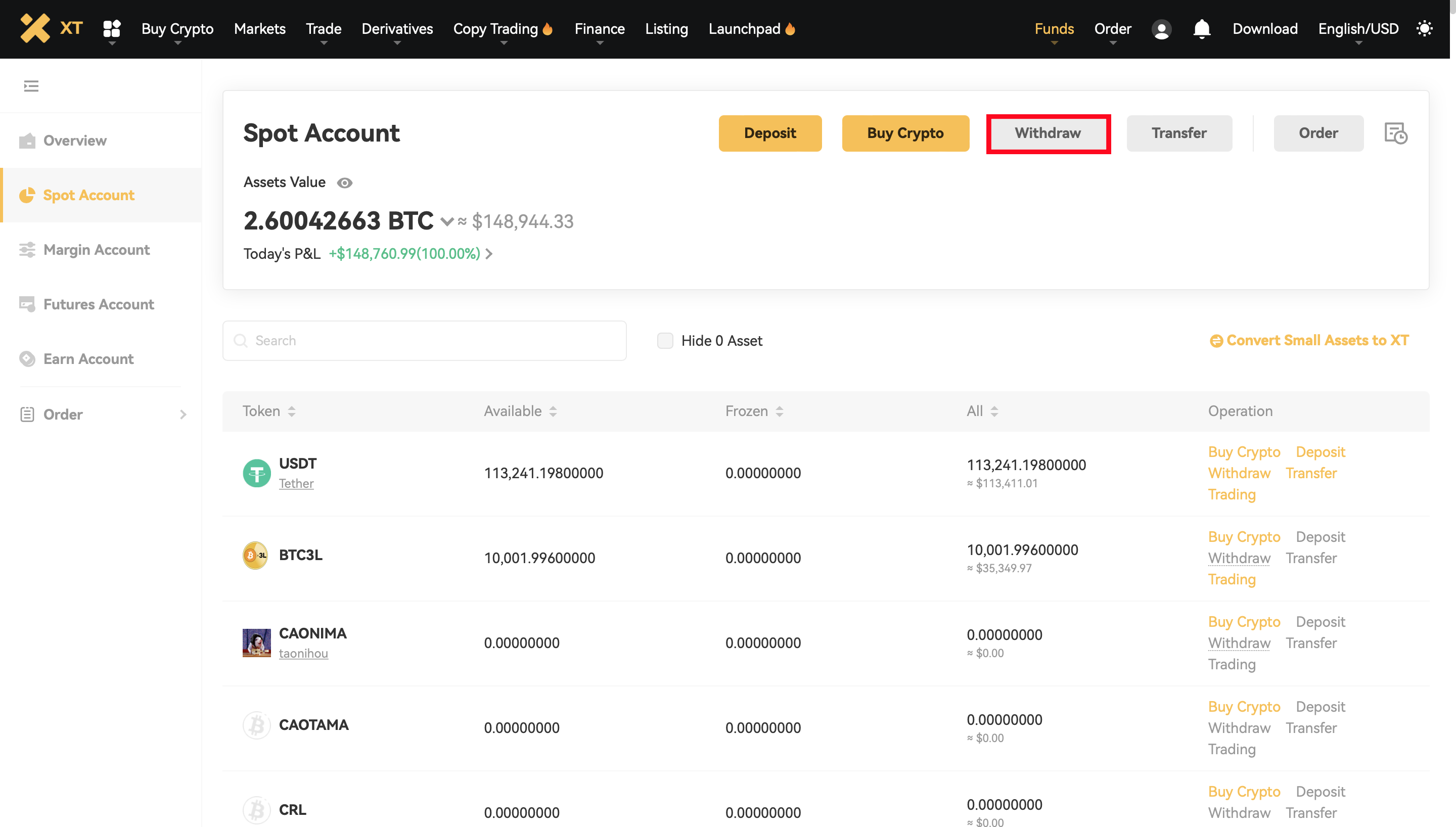Expand the BTC currency selector chevron
Screen dimensions: 1456x827
click(x=447, y=222)
